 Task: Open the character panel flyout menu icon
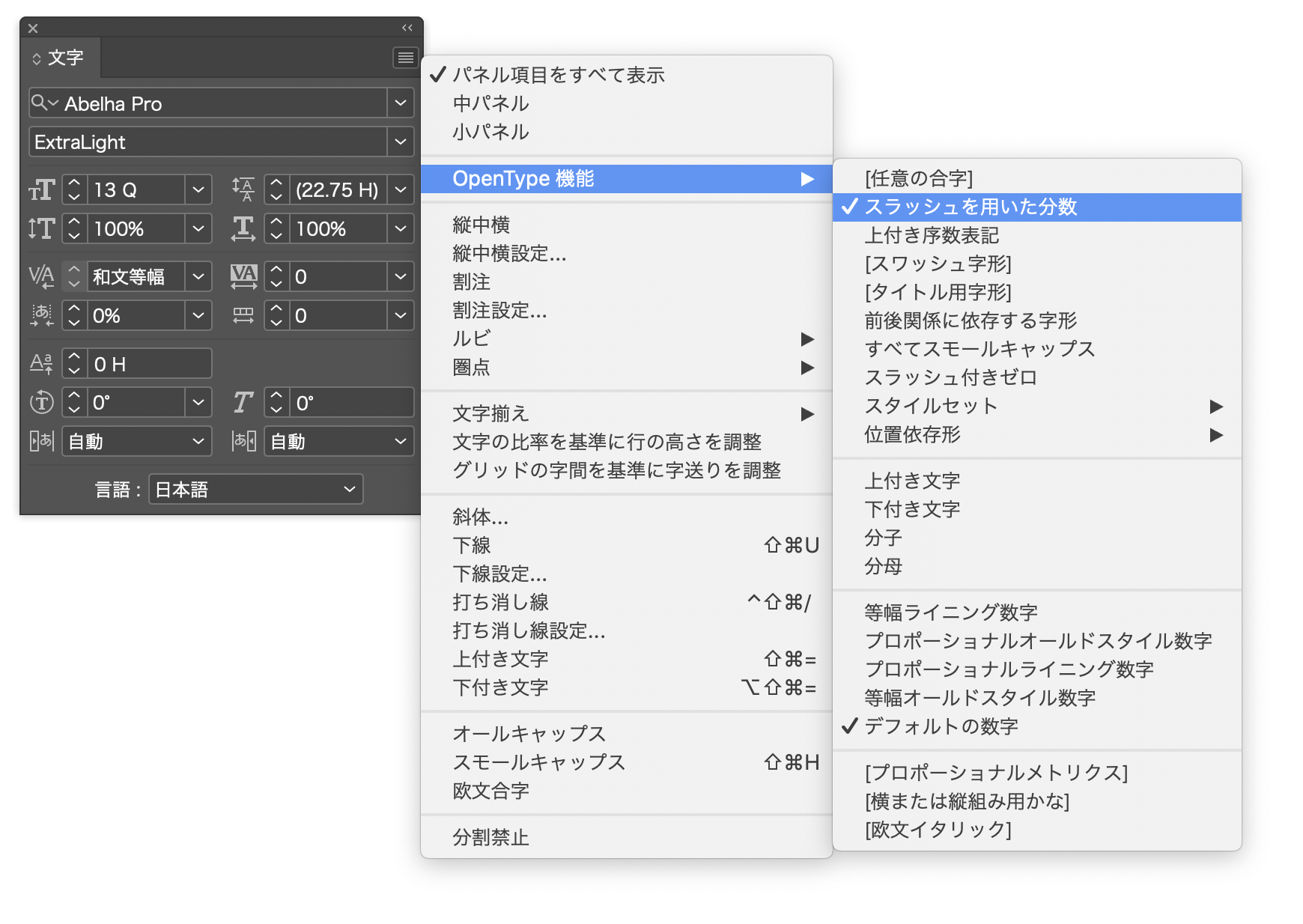coord(405,58)
